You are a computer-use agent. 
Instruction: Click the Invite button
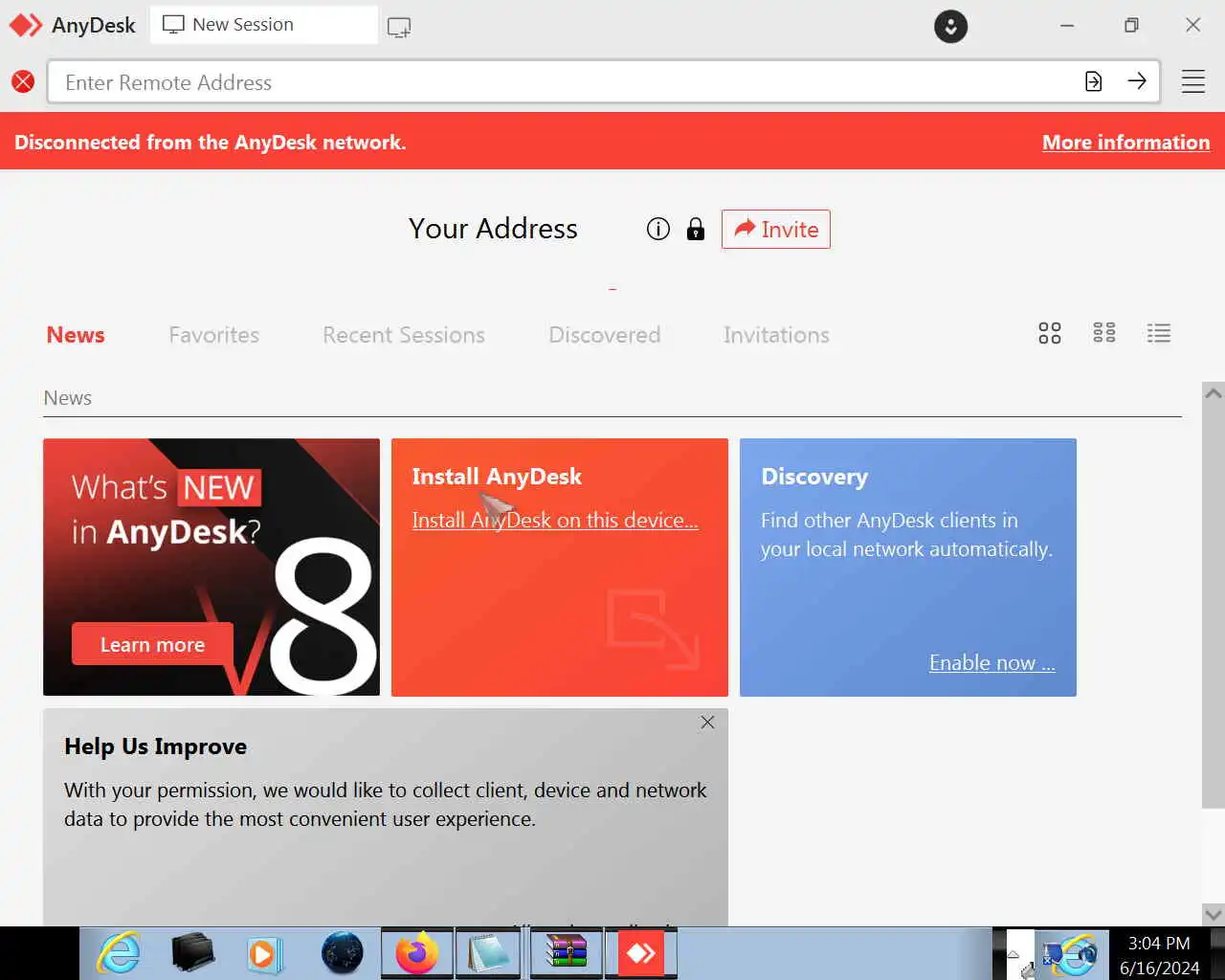[x=775, y=229]
